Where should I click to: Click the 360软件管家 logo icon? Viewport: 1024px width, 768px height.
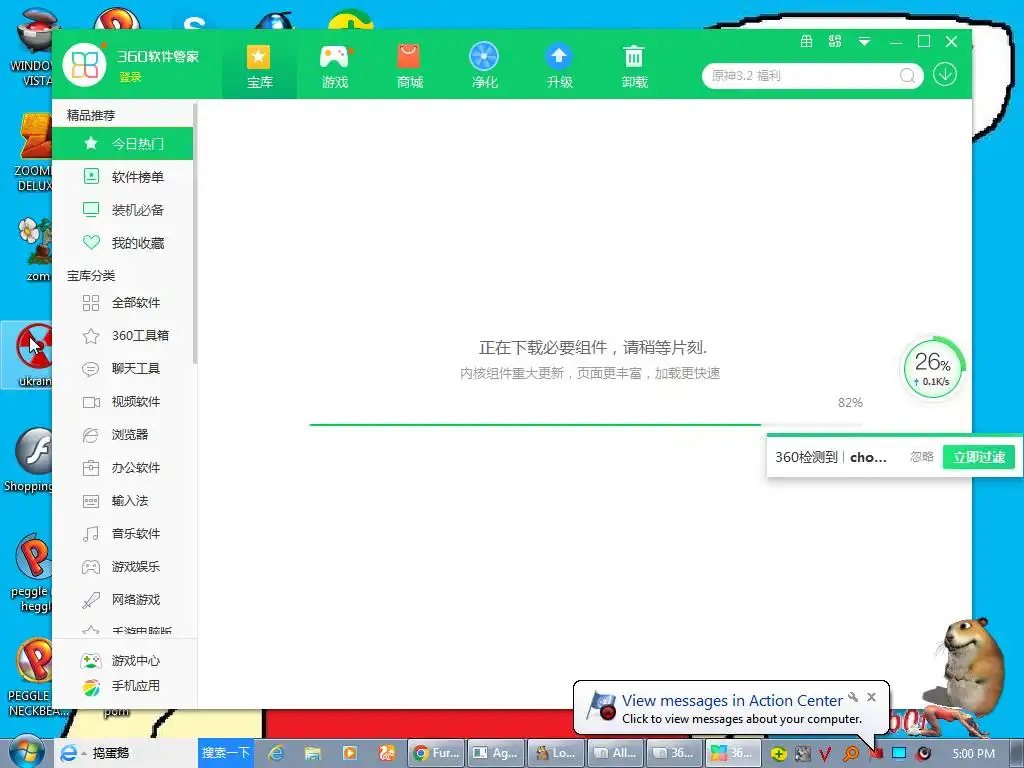[x=84, y=65]
